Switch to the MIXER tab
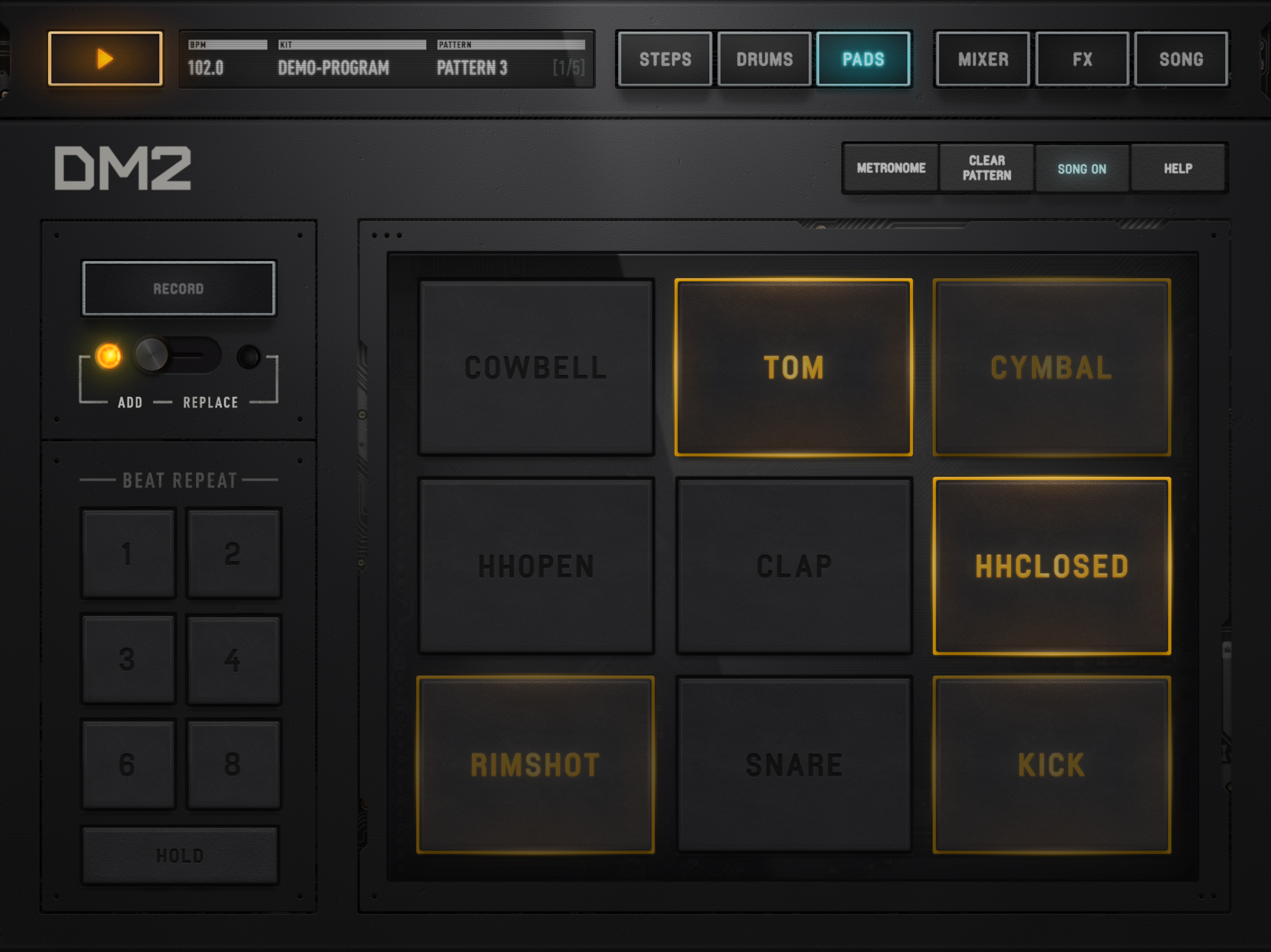The width and height of the screenshot is (1271, 952). coord(983,59)
